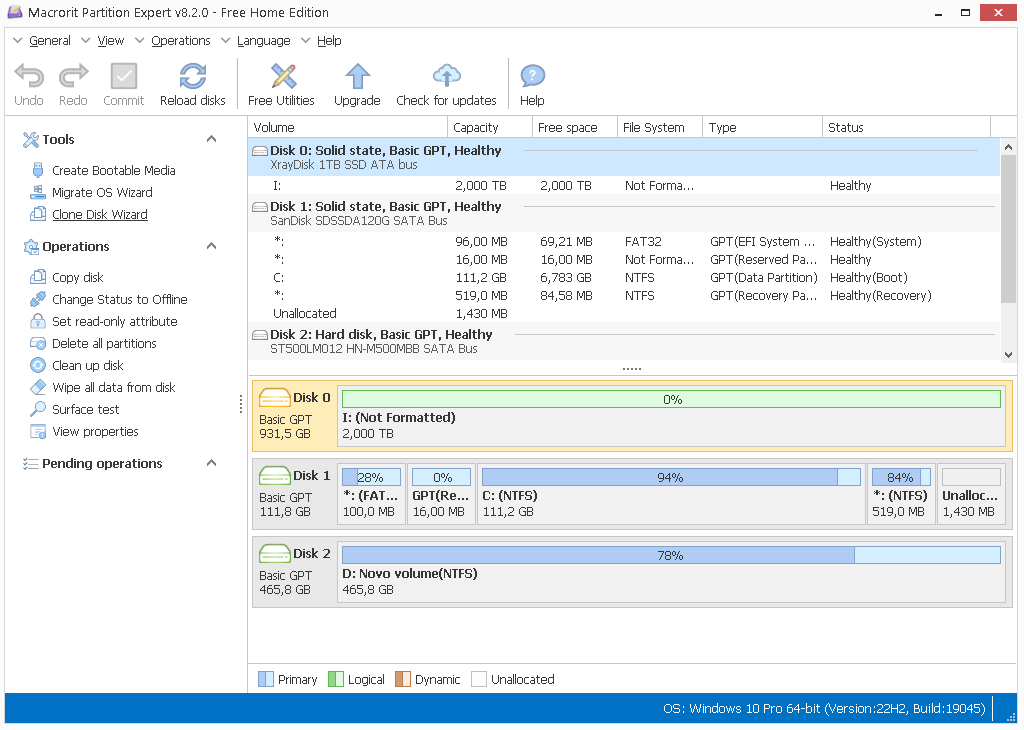Open the View menu
1024x730 pixels.
point(110,40)
